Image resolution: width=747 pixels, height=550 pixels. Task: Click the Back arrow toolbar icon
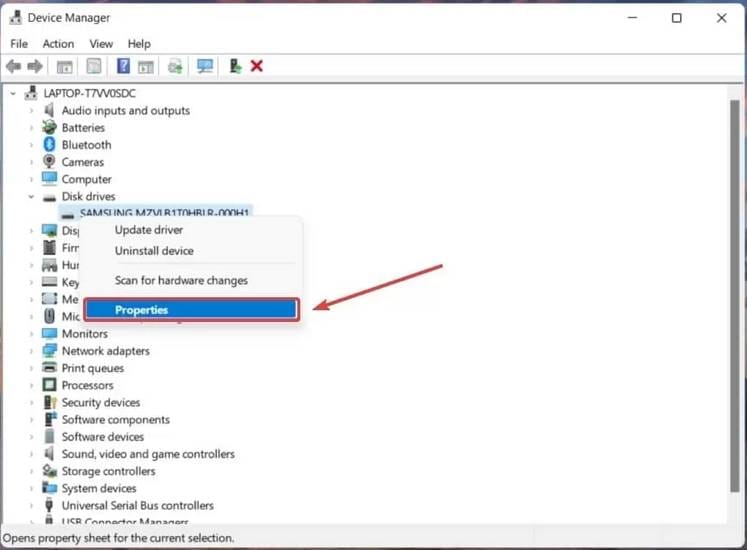[13, 66]
